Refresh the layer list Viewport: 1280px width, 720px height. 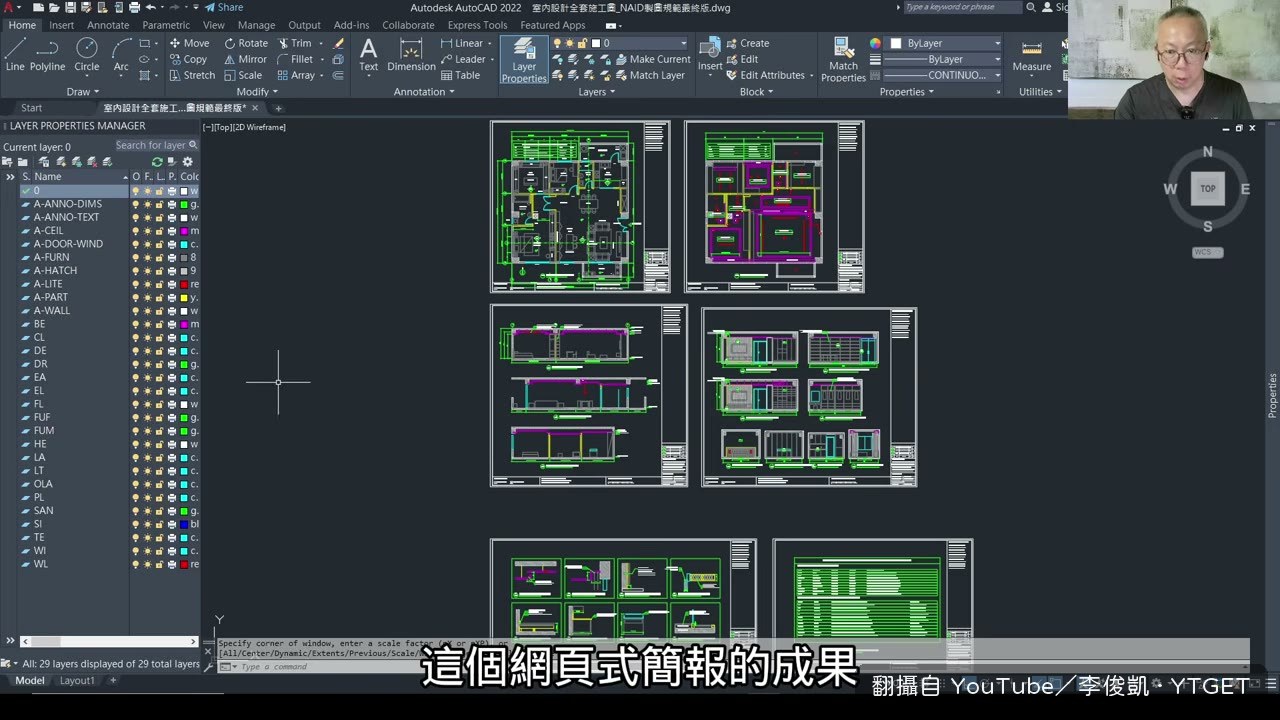tap(157, 161)
